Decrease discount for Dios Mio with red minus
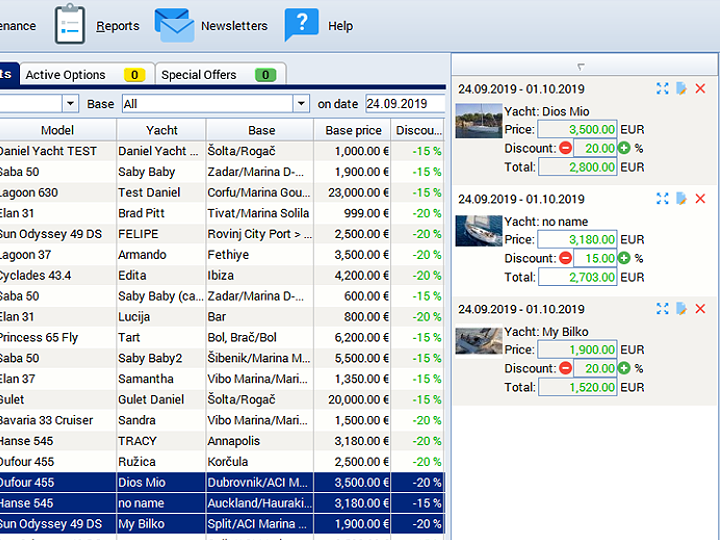Viewport: 720px width, 540px height. (x=565, y=148)
